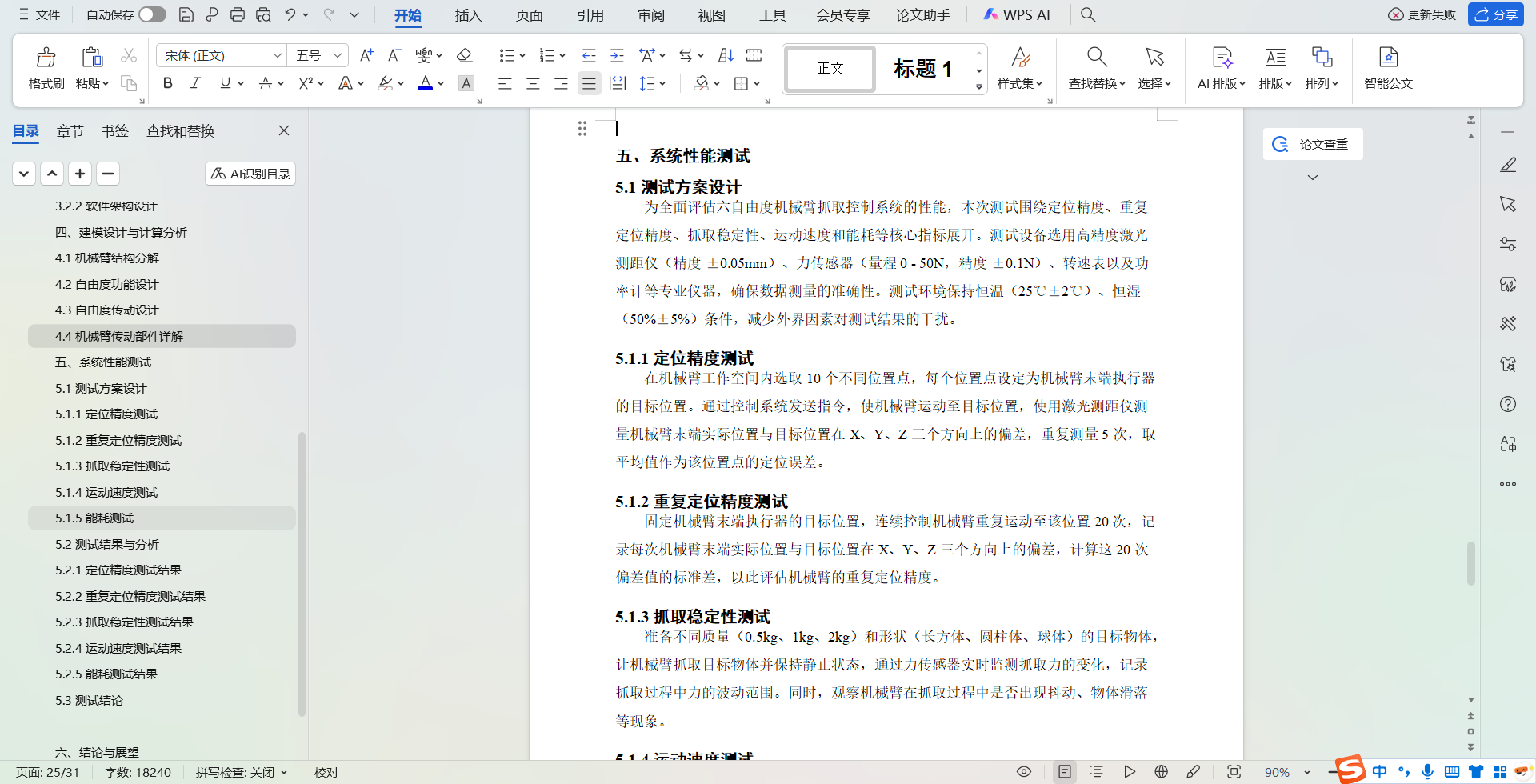Open the font size dropdown 五号
Image resolution: width=1536 pixels, height=784 pixels.
point(338,55)
